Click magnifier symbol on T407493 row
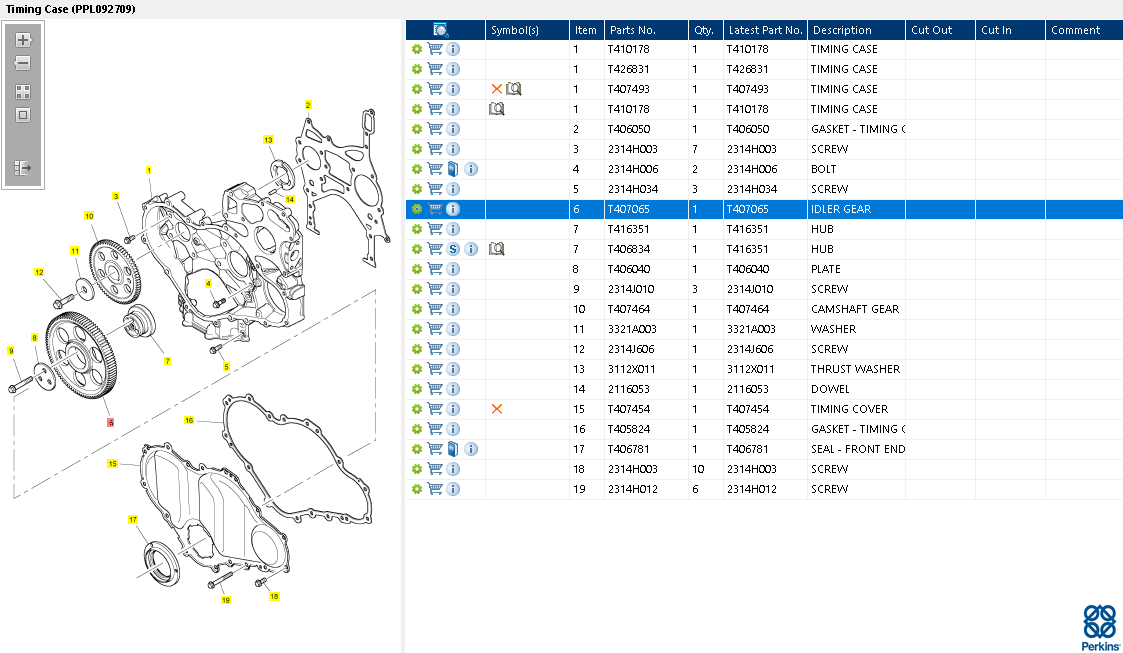1123x653 pixels. coord(514,89)
